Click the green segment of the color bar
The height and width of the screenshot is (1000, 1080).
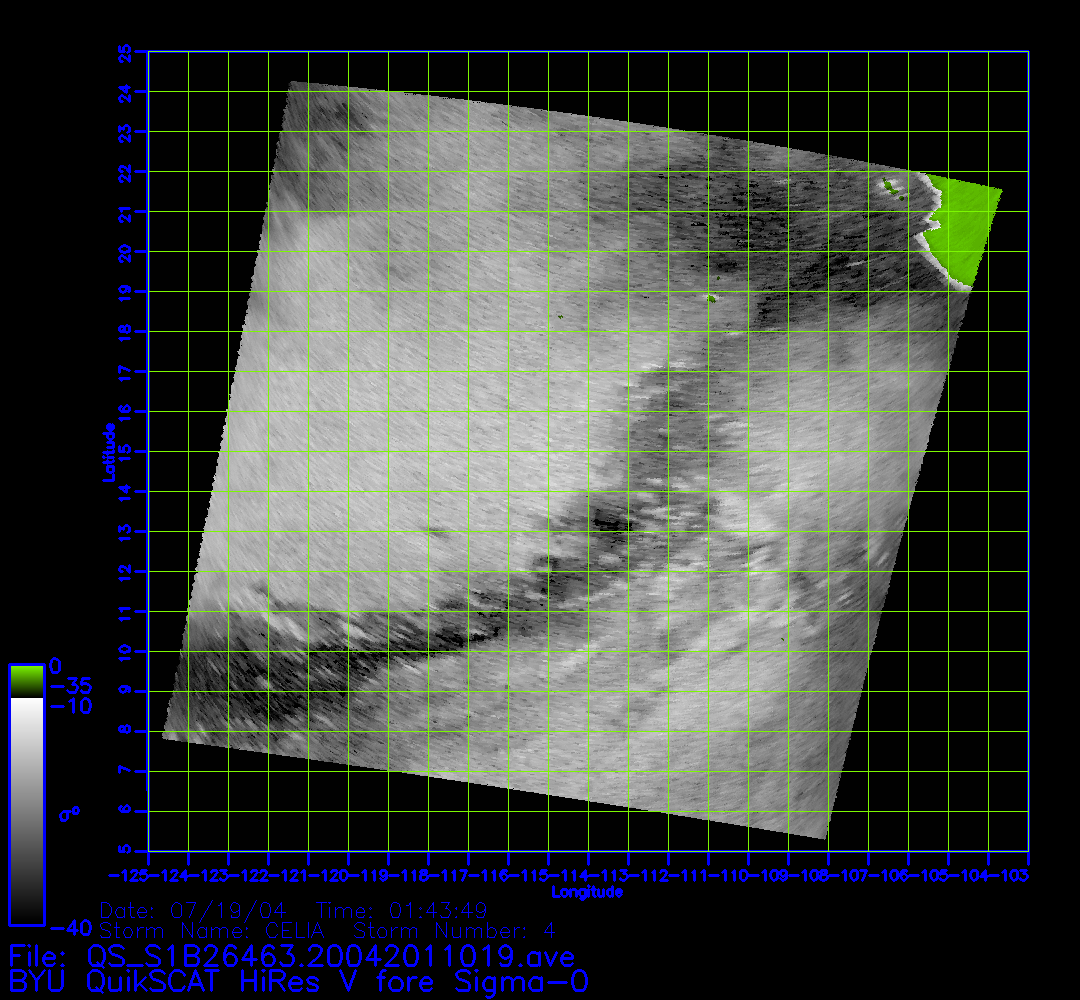[26, 682]
